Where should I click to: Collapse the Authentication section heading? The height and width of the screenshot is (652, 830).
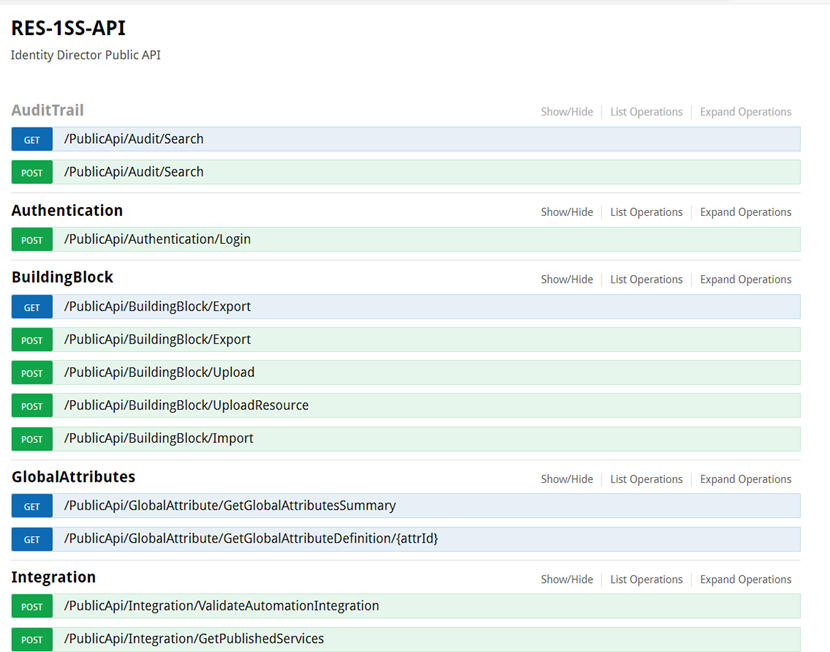67,211
